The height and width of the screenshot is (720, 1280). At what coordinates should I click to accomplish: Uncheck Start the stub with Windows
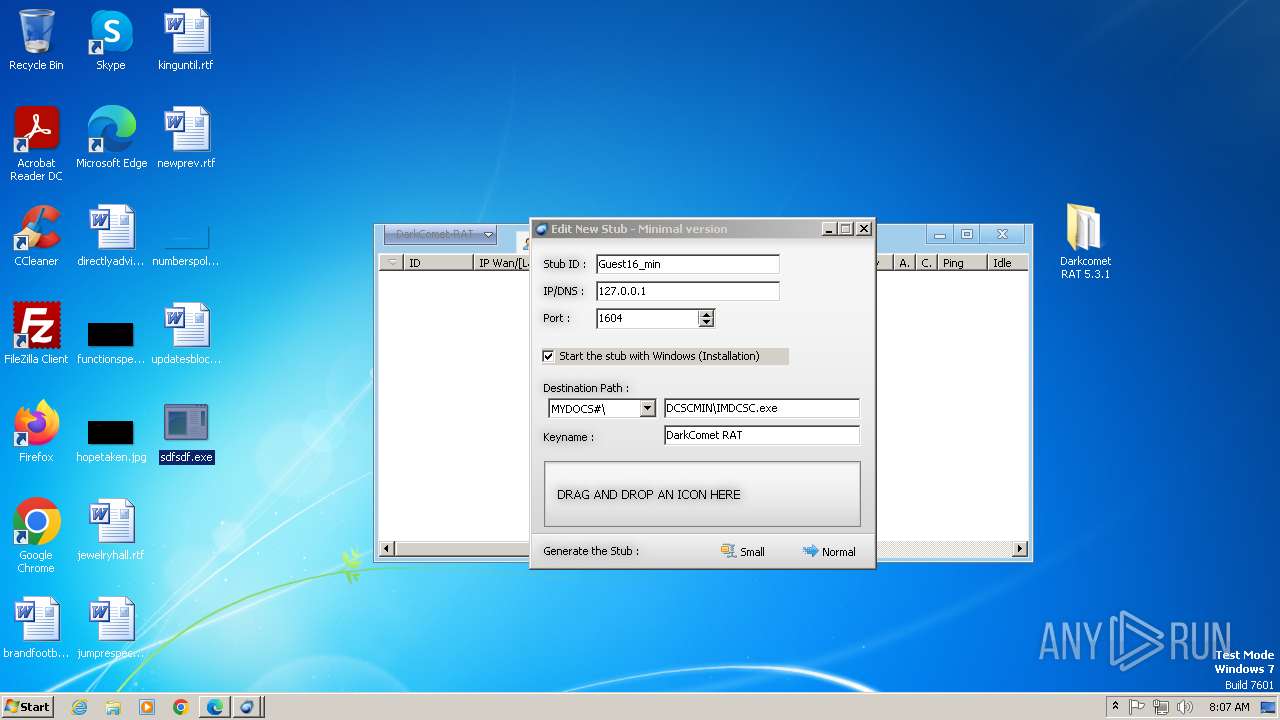tap(548, 356)
